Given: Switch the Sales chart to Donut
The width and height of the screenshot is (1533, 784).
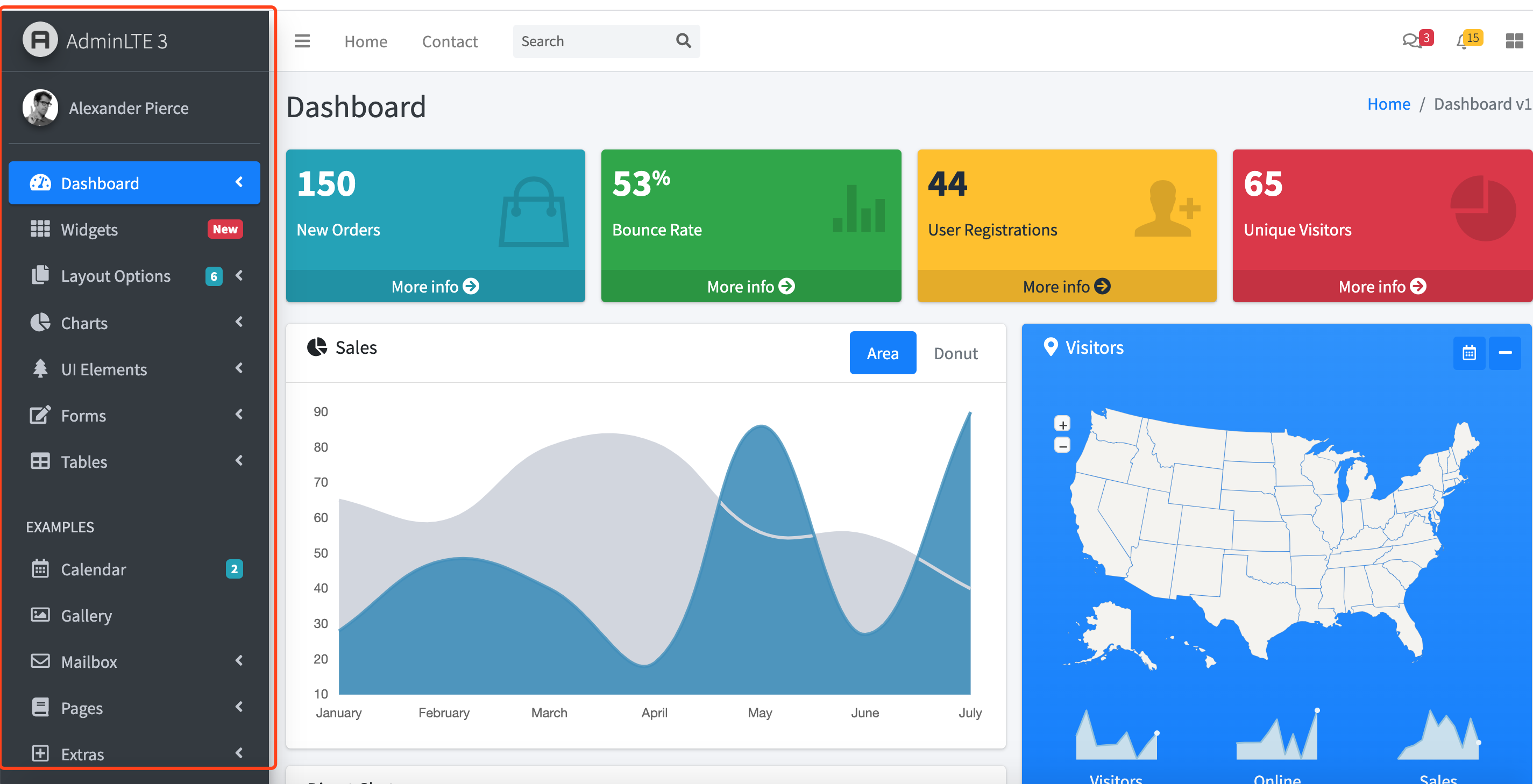Looking at the screenshot, I should 955,353.
